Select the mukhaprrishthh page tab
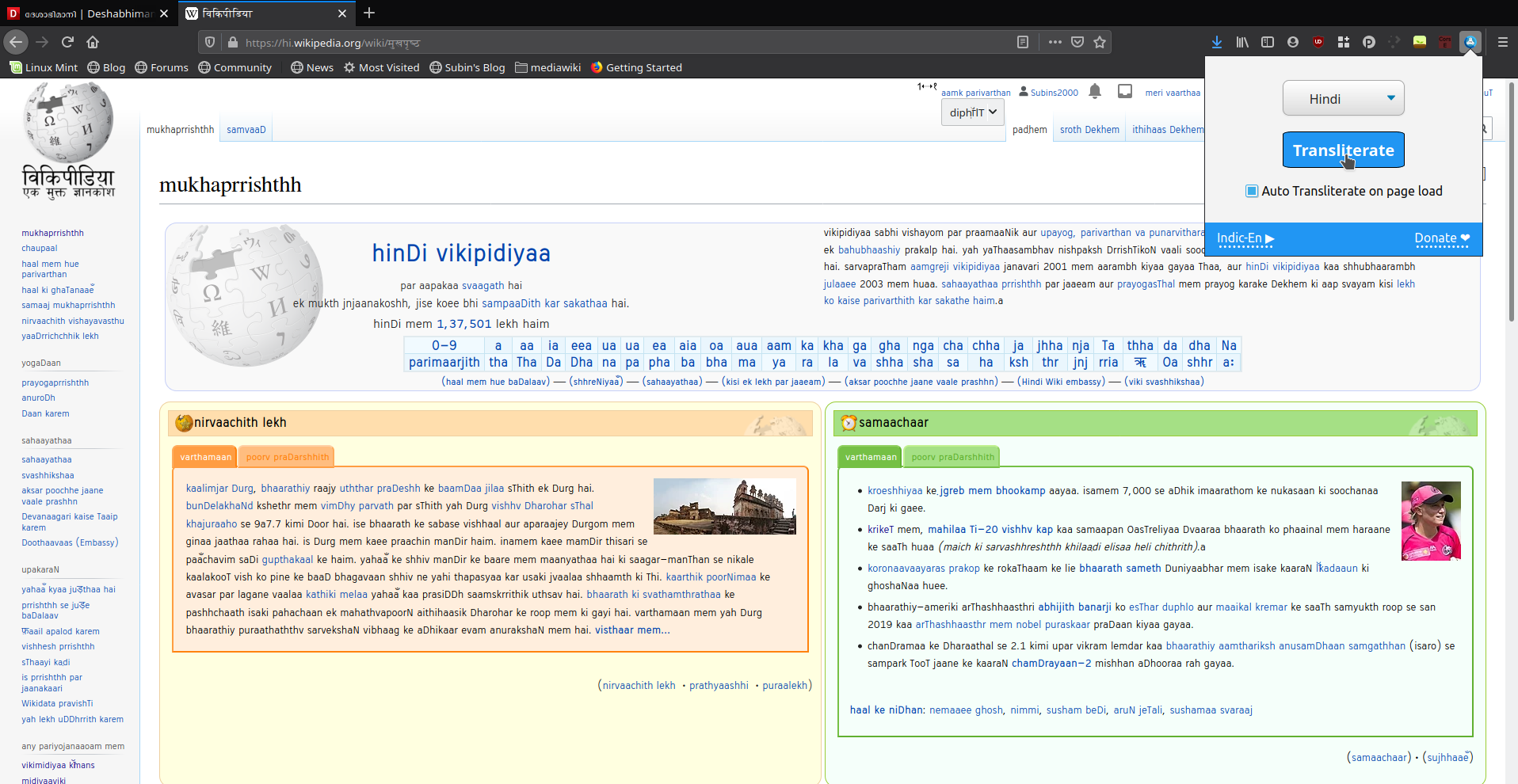 (181, 130)
